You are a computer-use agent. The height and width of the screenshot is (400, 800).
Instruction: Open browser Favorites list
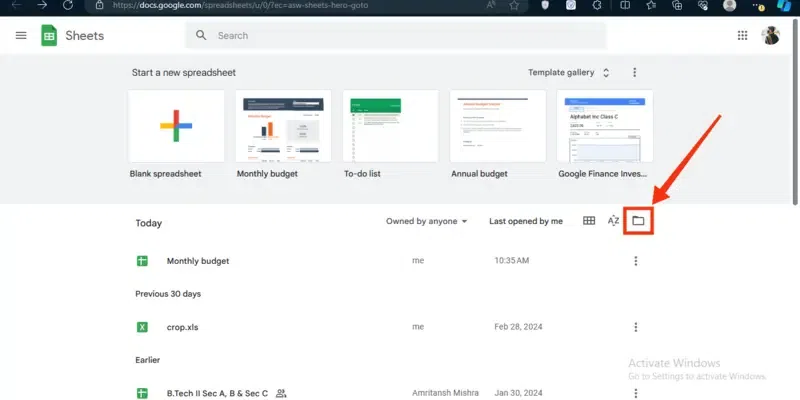pos(651,5)
